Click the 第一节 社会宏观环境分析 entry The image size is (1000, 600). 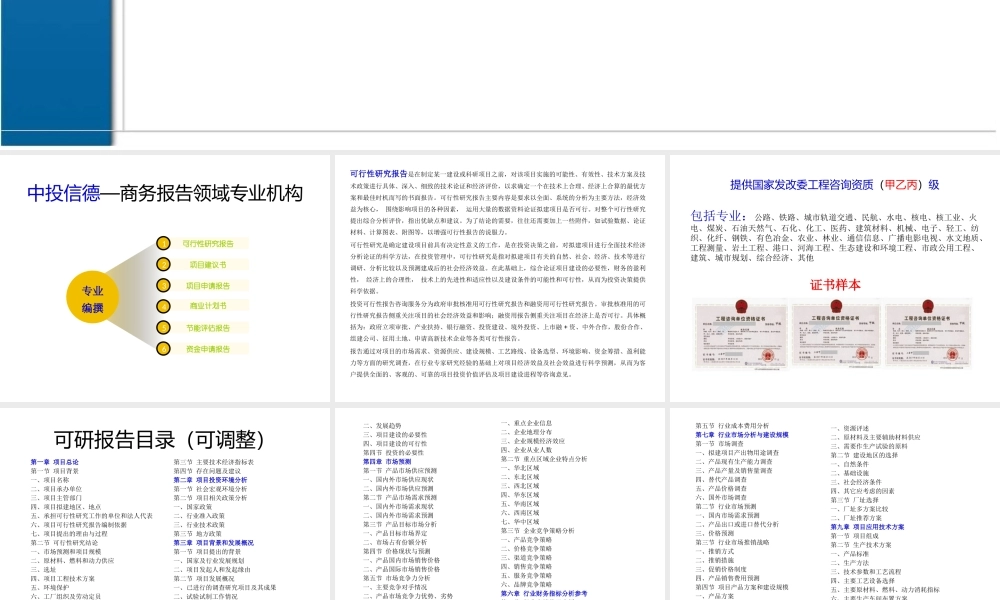point(210,488)
